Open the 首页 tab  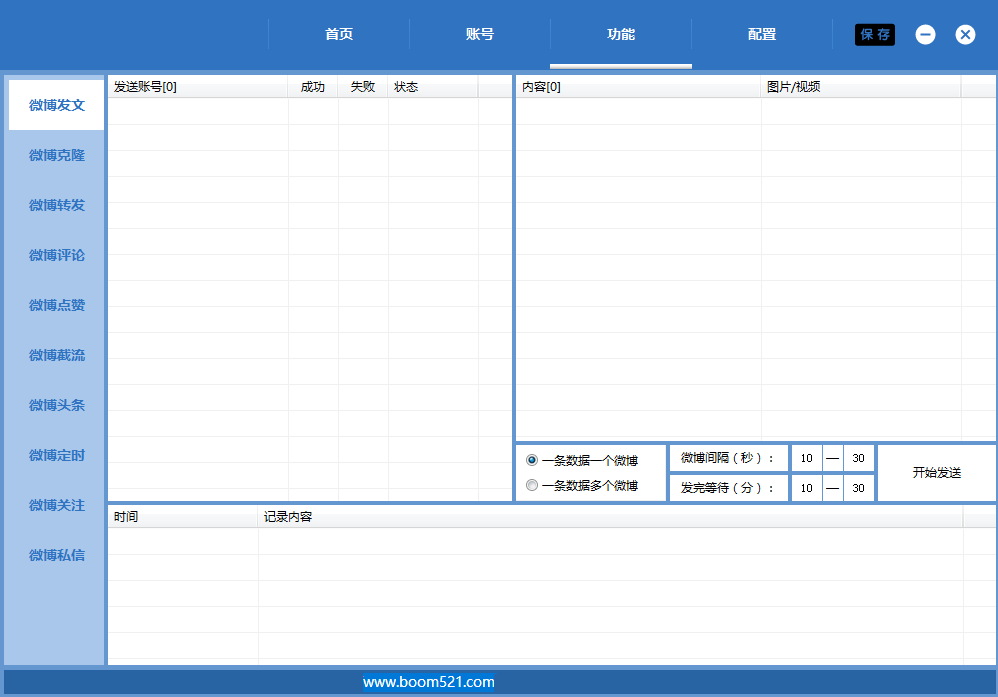pos(339,34)
